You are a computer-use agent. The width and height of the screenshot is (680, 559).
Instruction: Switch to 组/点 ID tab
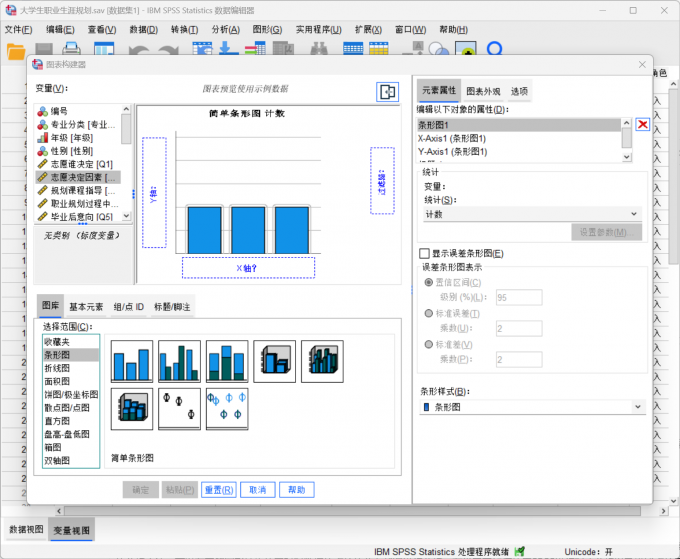click(x=128, y=307)
